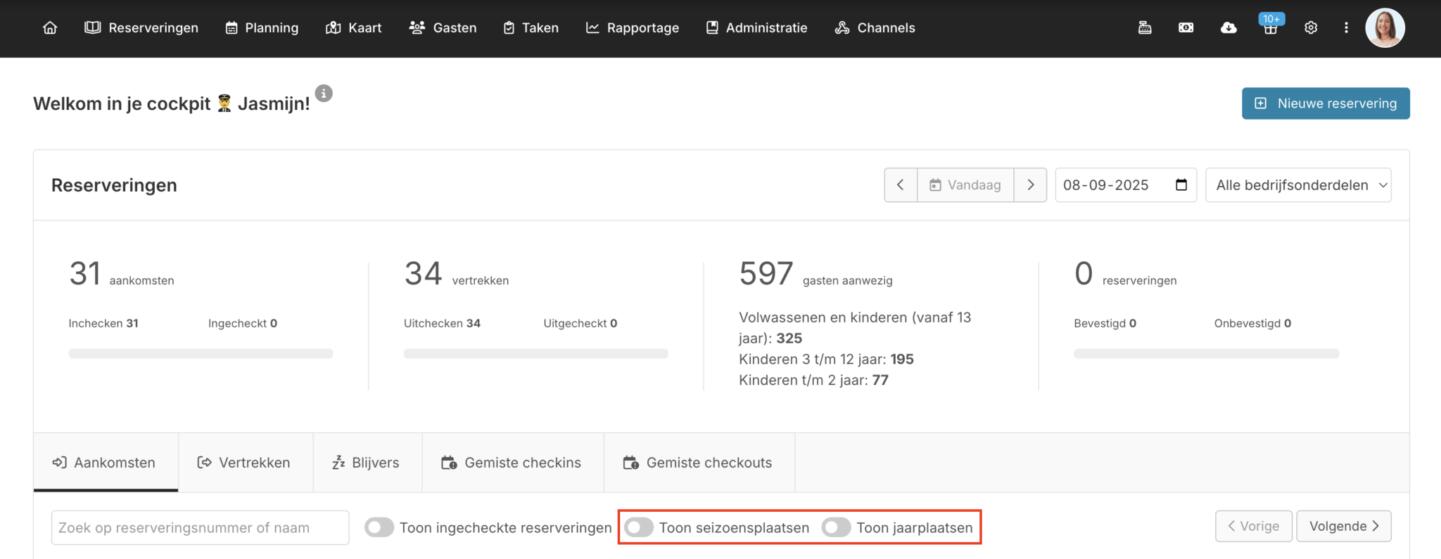Open the date picker calendar icon
The width and height of the screenshot is (1441, 559).
tap(1181, 185)
